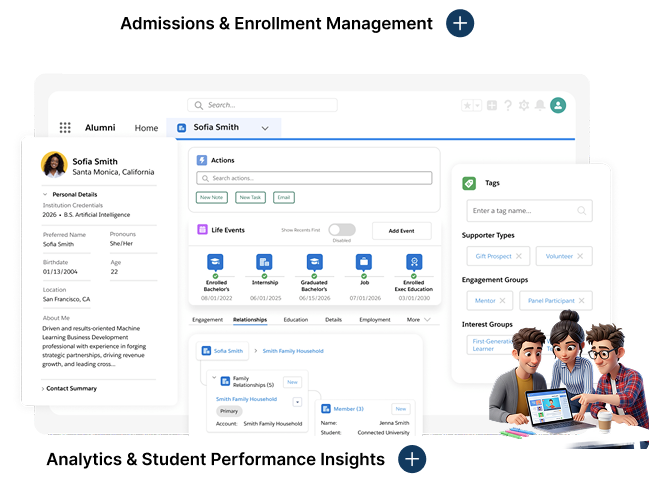Click New in the Member card
This screenshot has width=650, height=483.
pyautogui.click(x=400, y=409)
